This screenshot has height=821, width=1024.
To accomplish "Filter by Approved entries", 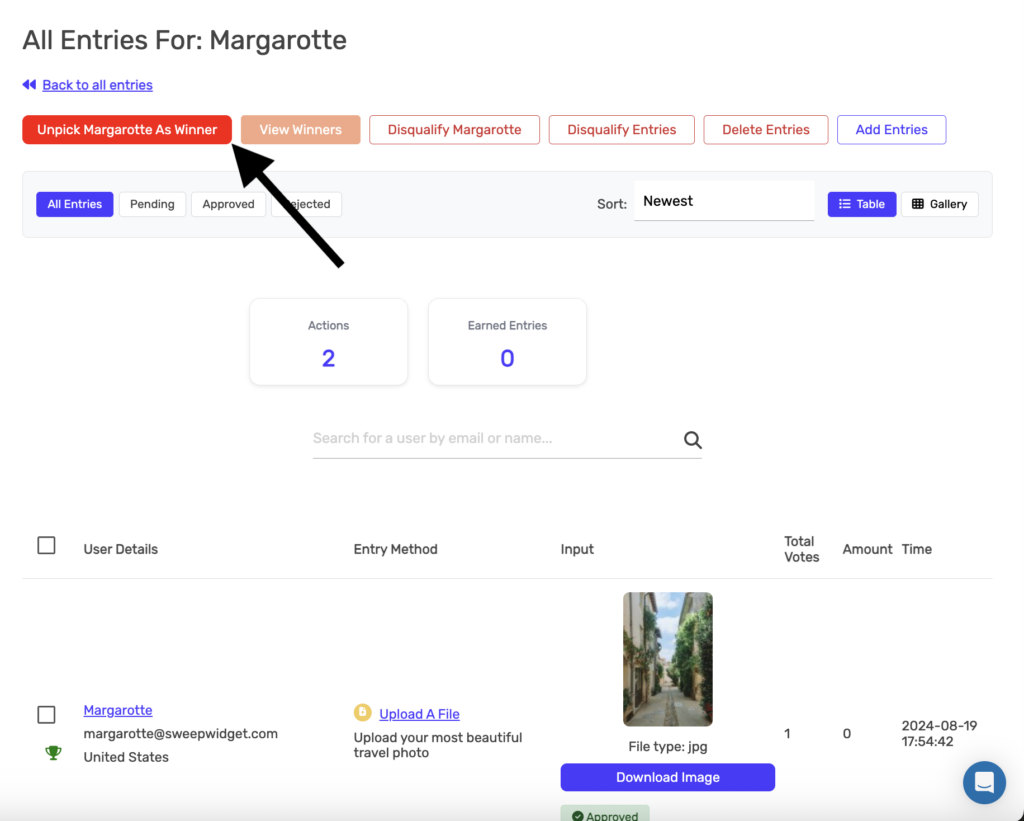I will tap(228, 204).
